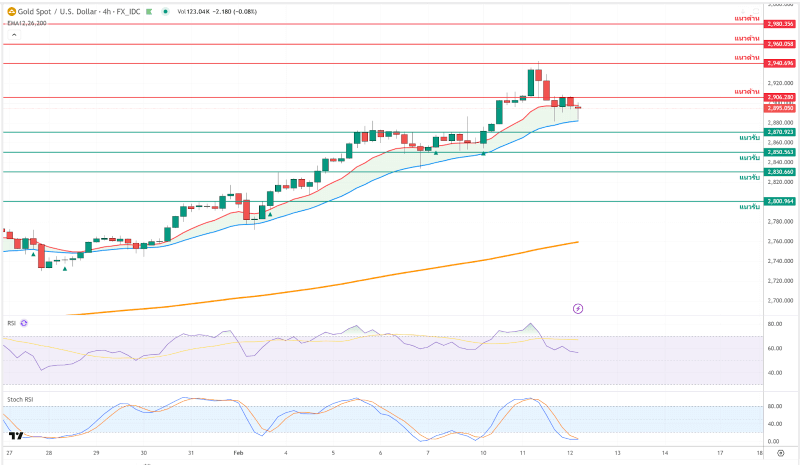Click the purple lightning event icon
Screen dimensions: 800x465
coord(577,307)
